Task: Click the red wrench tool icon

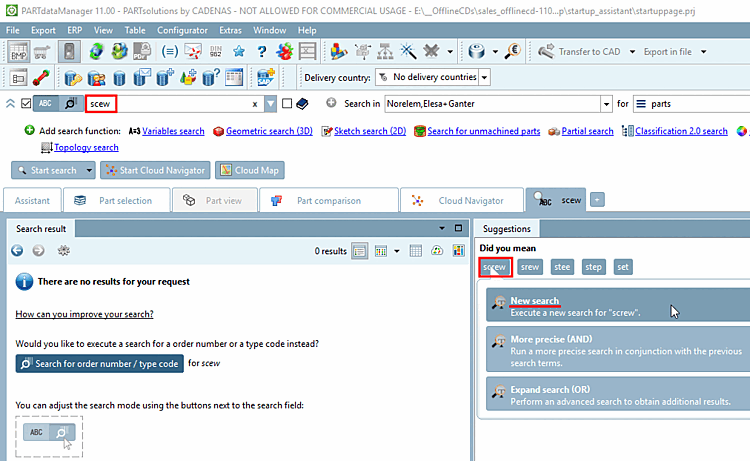Action: pyautogui.click(x=41, y=77)
